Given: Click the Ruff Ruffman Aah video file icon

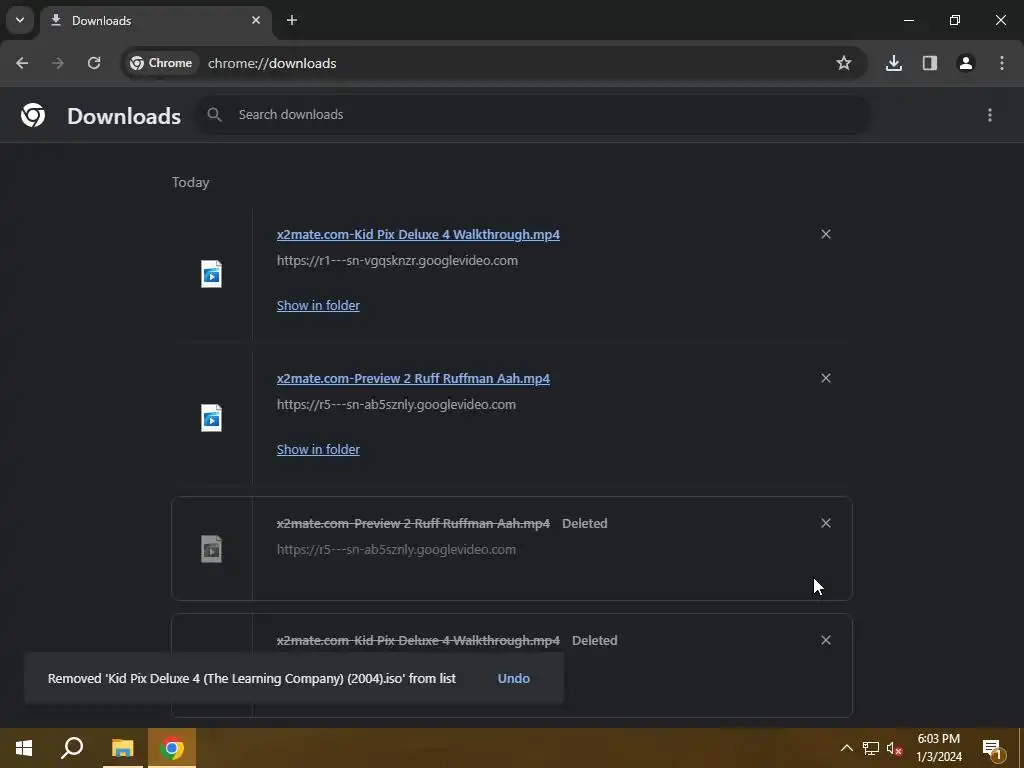Looking at the screenshot, I should pyautogui.click(x=212, y=418).
